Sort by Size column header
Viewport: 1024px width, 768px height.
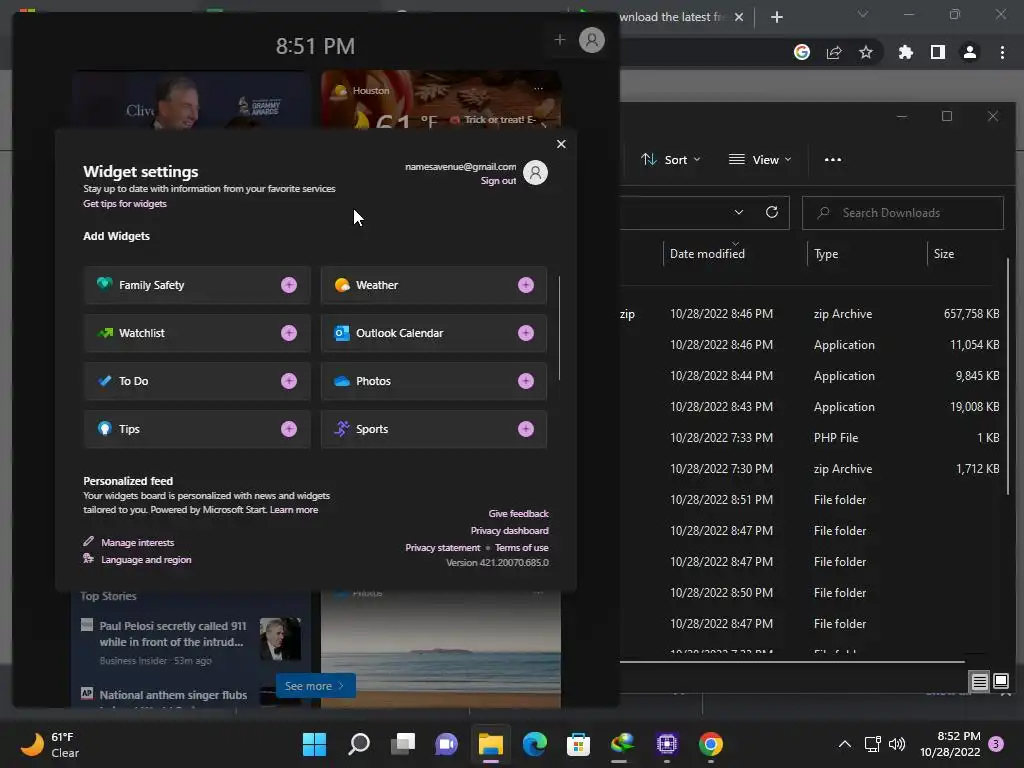pos(944,254)
